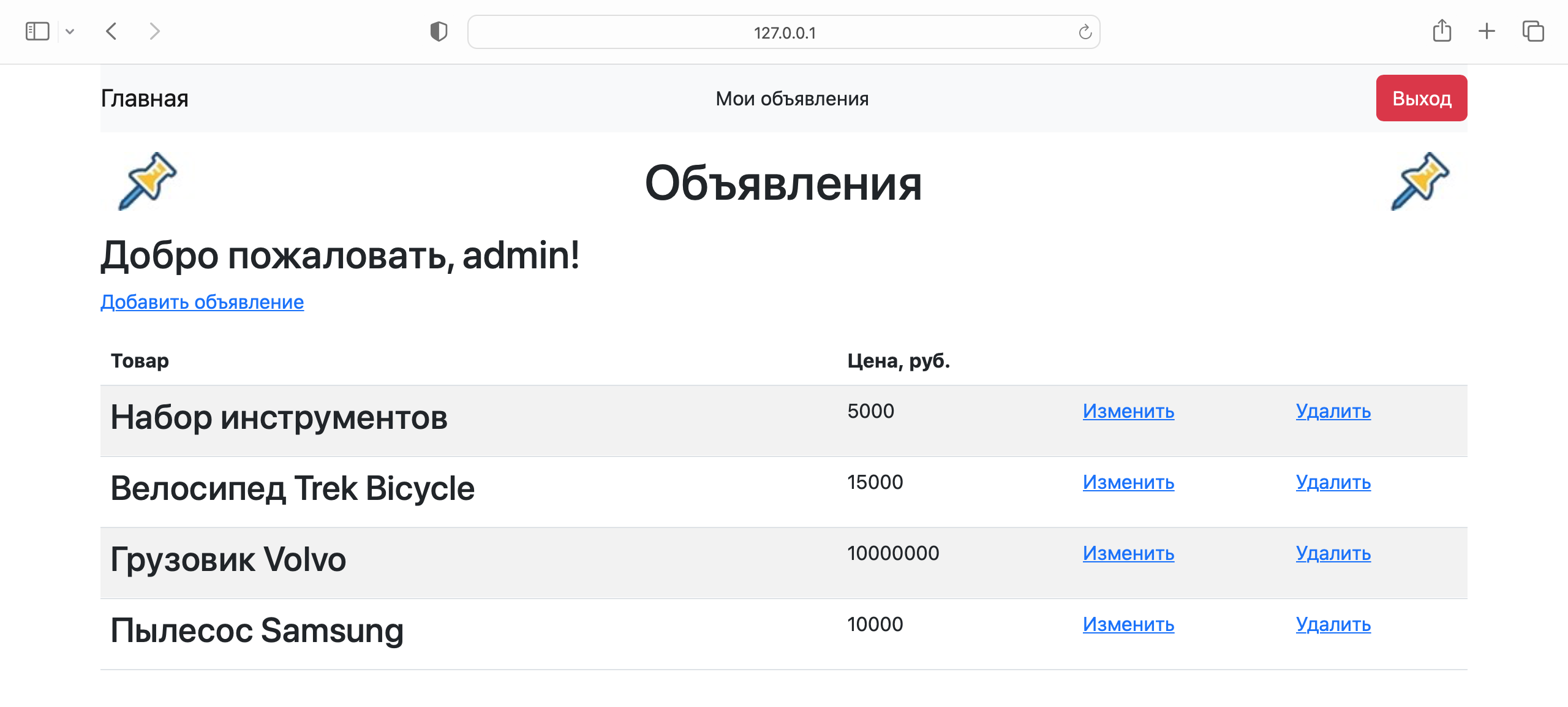
Task: Click Изменить for Пылесос Samsung
Action: pos(1129,625)
